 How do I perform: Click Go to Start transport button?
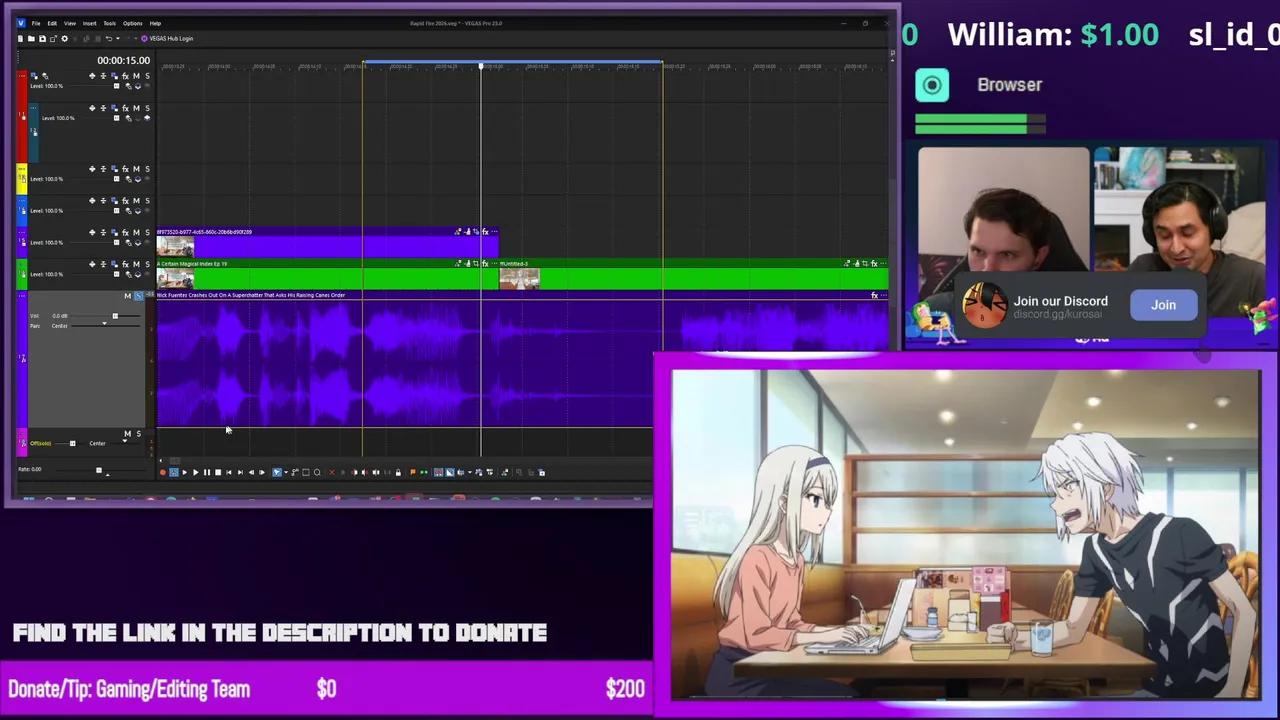pyautogui.click(x=229, y=472)
